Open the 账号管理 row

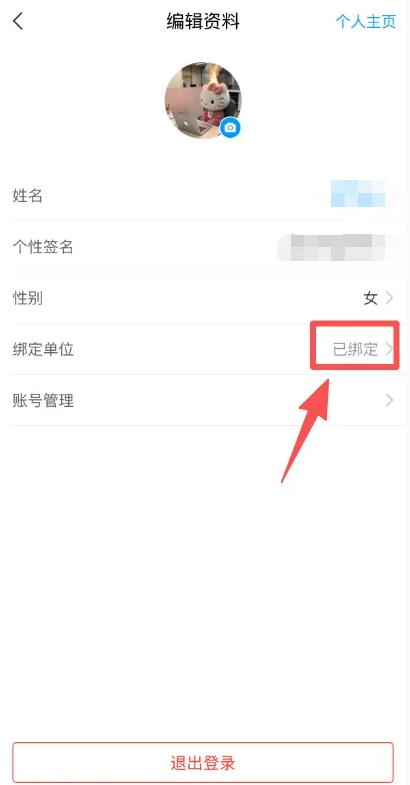coord(205,401)
